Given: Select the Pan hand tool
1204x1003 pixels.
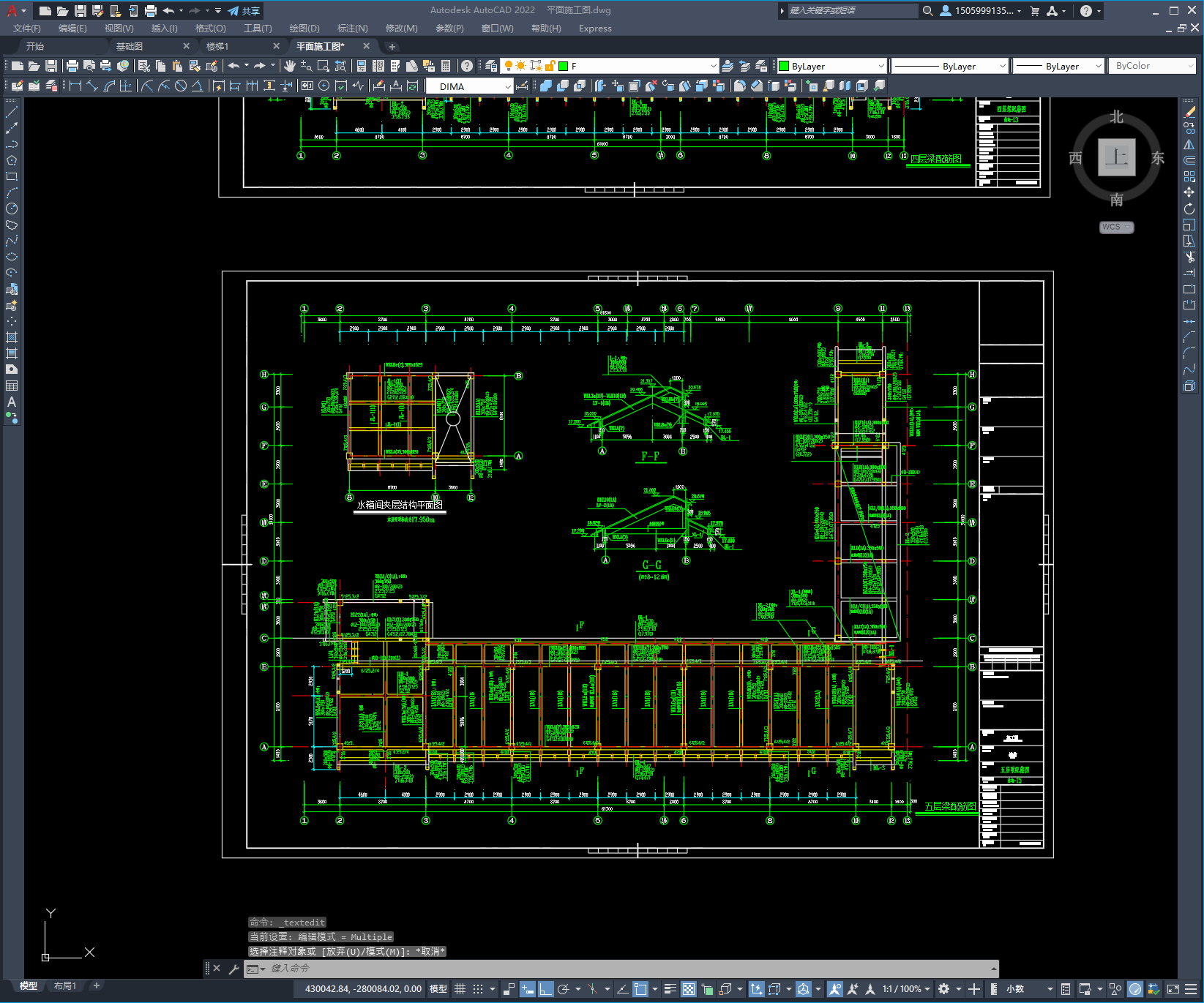Looking at the screenshot, I should pos(290,66).
